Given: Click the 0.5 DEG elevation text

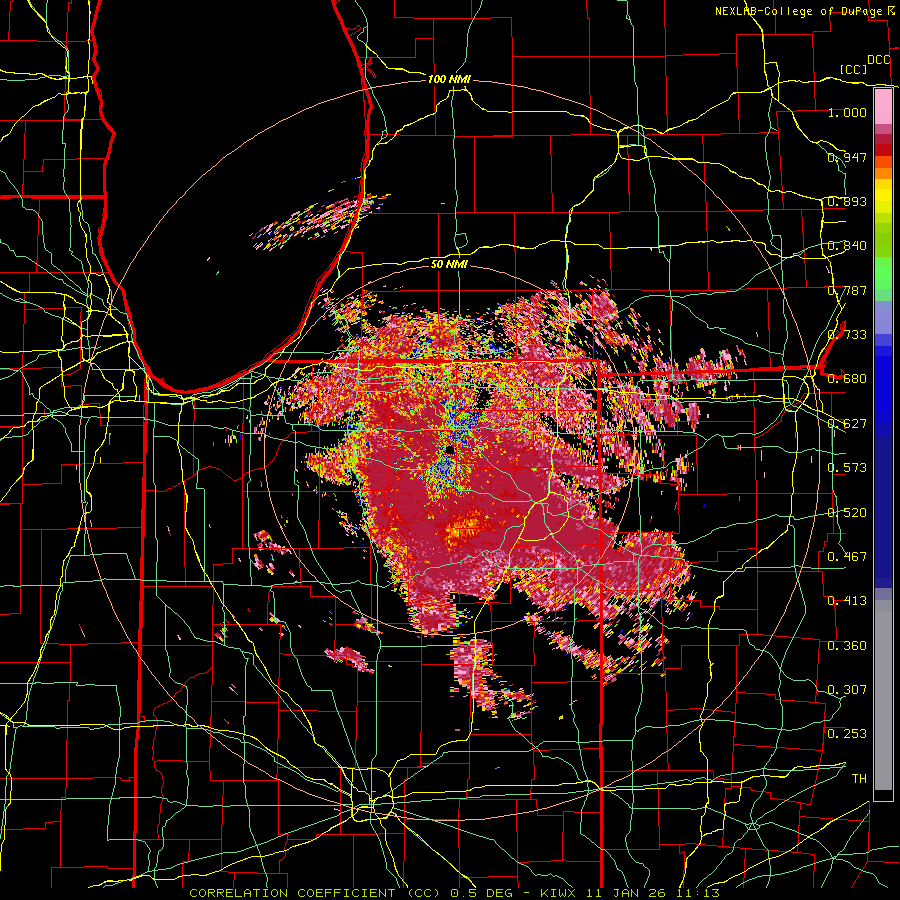Looking at the screenshot, I should 483,893.
